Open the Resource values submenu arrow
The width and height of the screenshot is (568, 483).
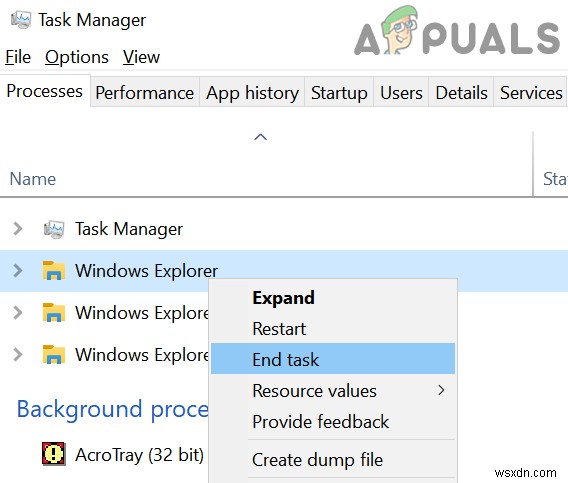[441, 390]
